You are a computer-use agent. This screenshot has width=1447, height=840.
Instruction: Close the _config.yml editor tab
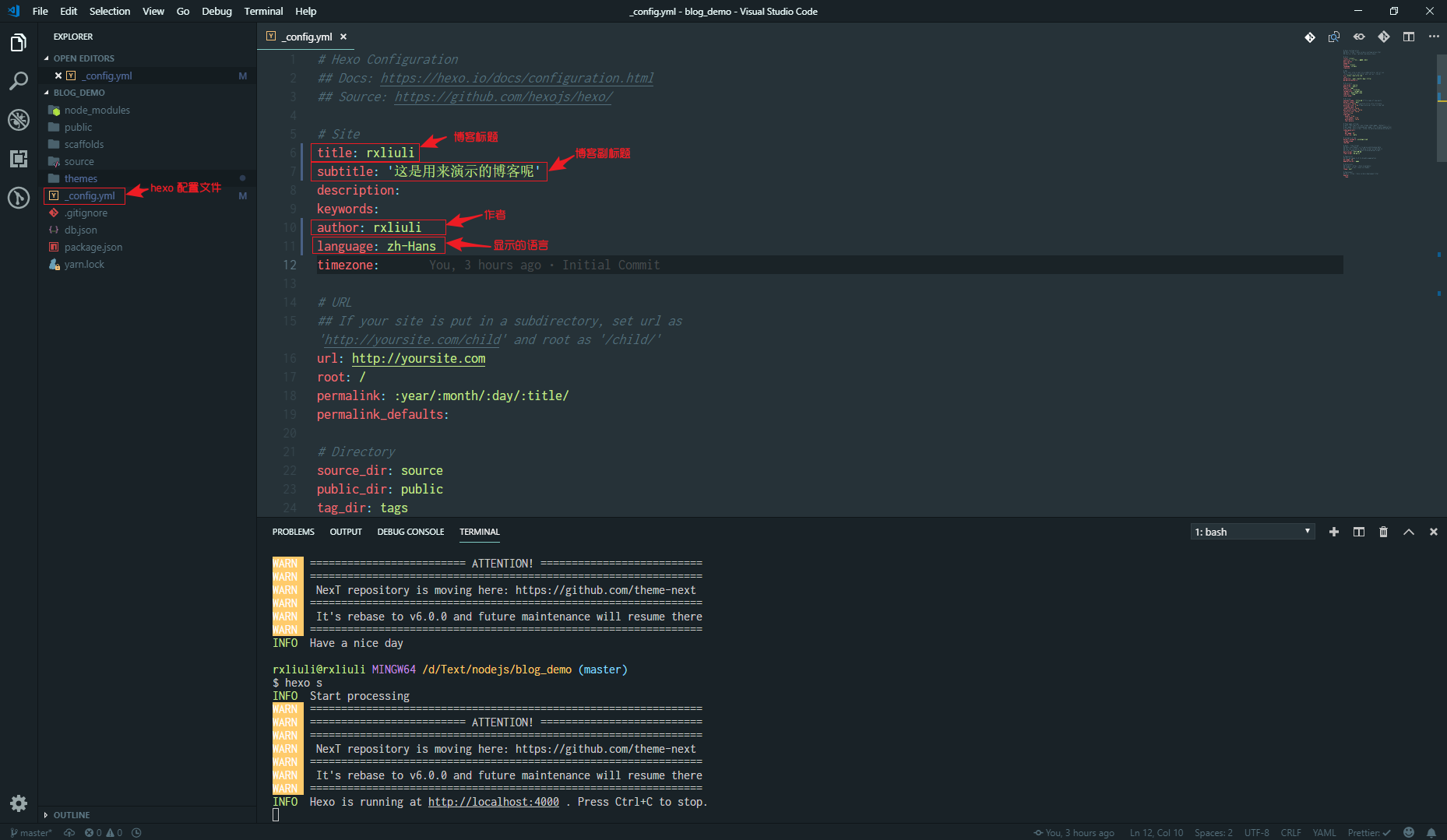coord(343,37)
